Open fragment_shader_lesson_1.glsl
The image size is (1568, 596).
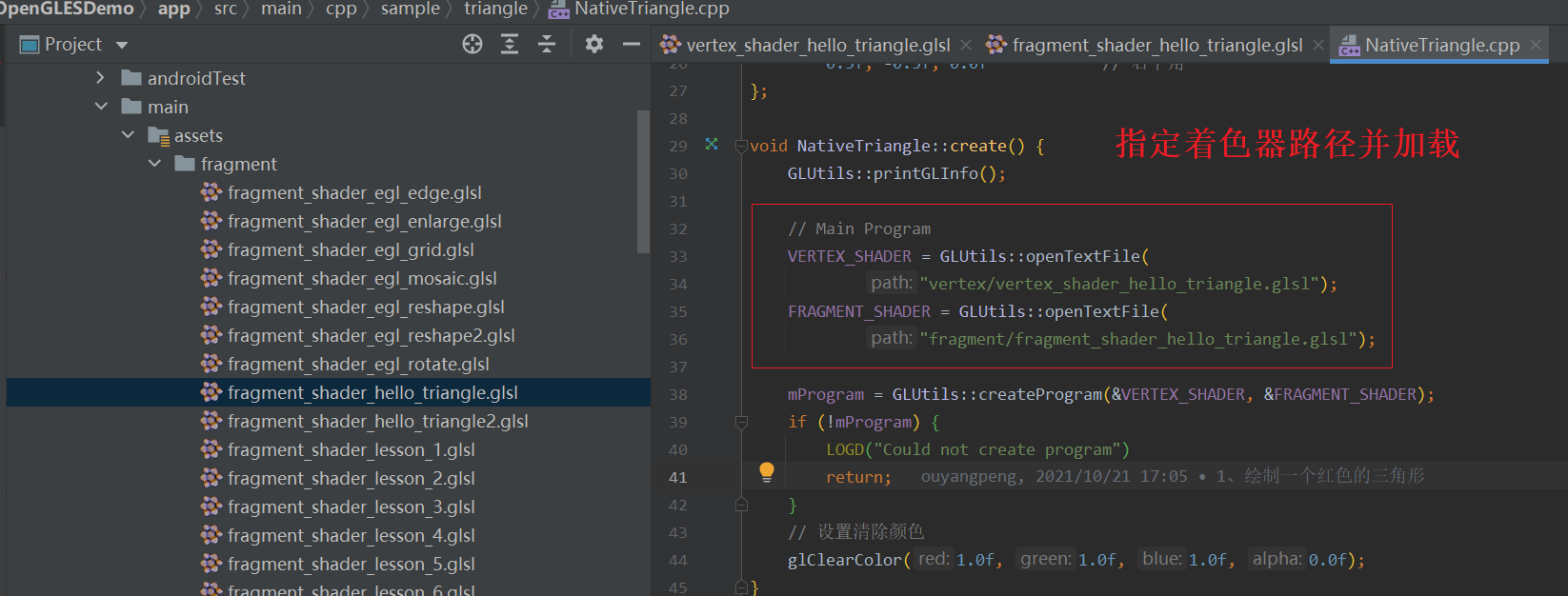352,449
